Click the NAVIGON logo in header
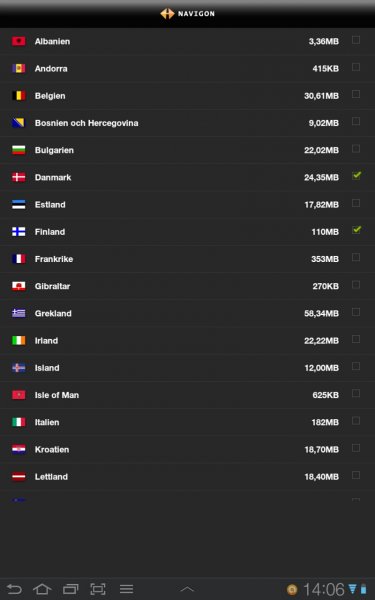375x600 pixels. (x=188, y=14)
